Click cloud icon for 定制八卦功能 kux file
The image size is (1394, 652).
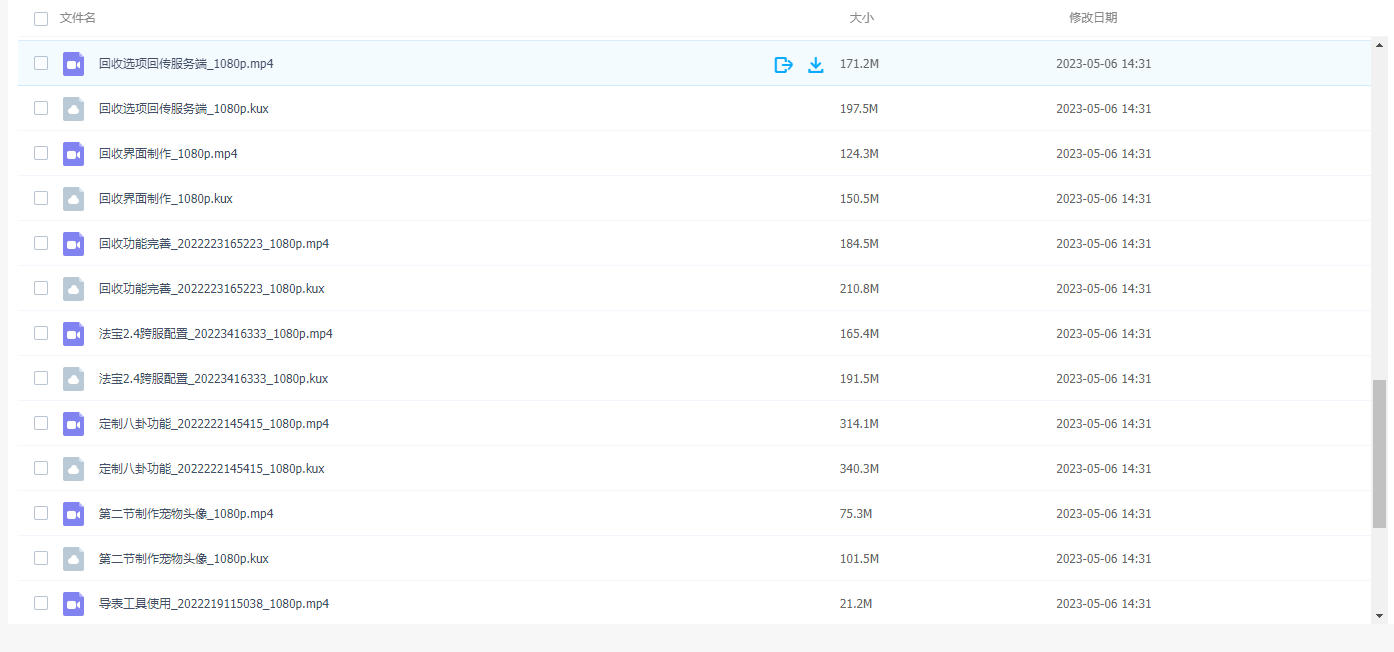point(73,469)
